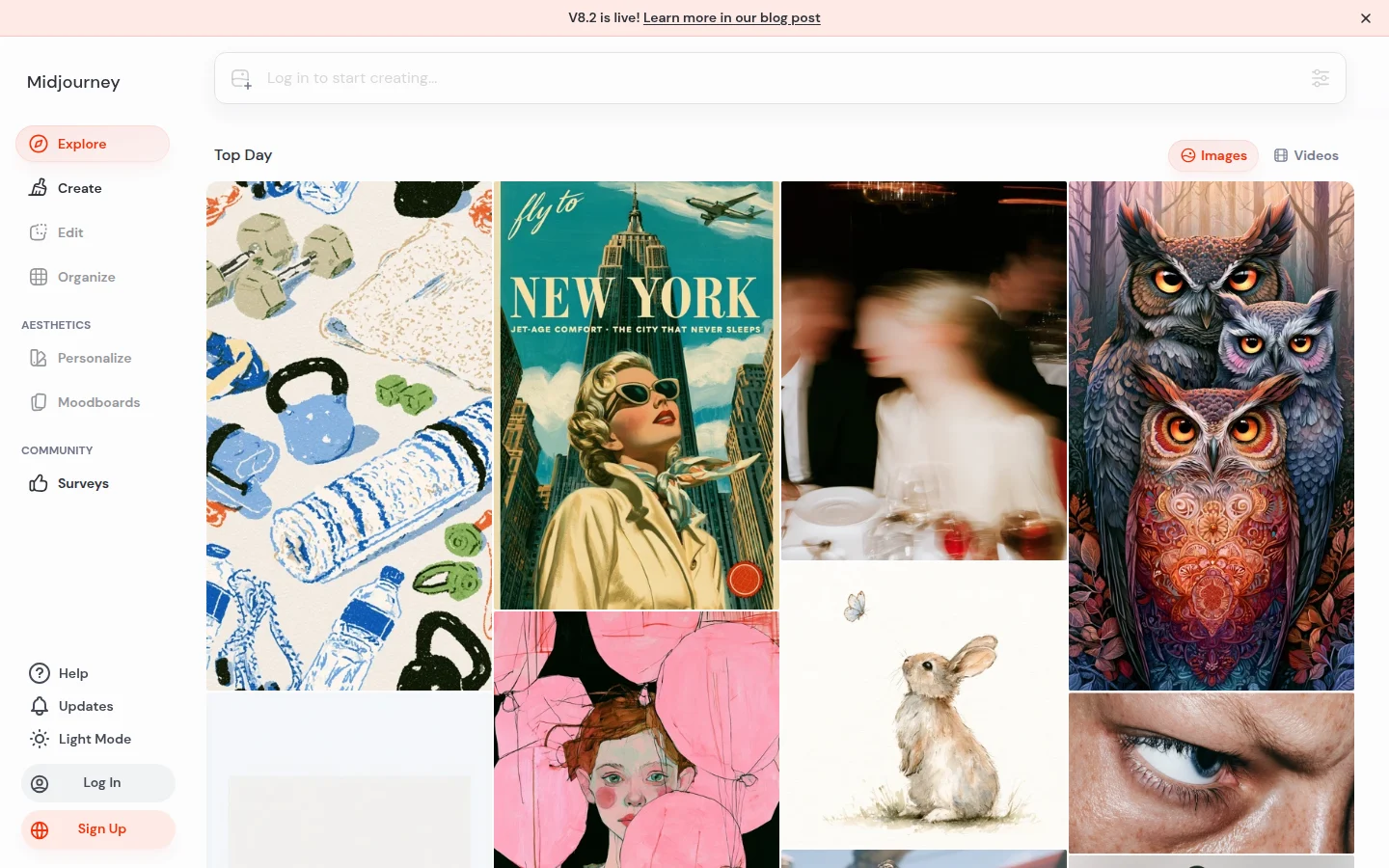The width and height of the screenshot is (1389, 868).
Task: Click the Midjourney logo text
Action: [x=73, y=82]
